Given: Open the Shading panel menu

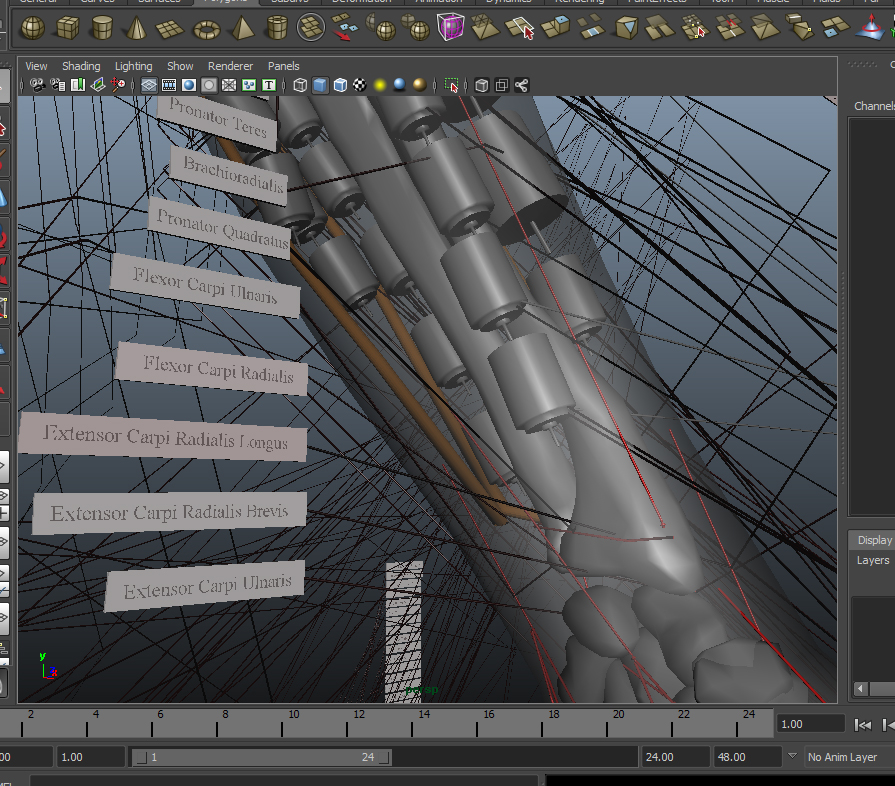Looking at the screenshot, I should (81, 66).
